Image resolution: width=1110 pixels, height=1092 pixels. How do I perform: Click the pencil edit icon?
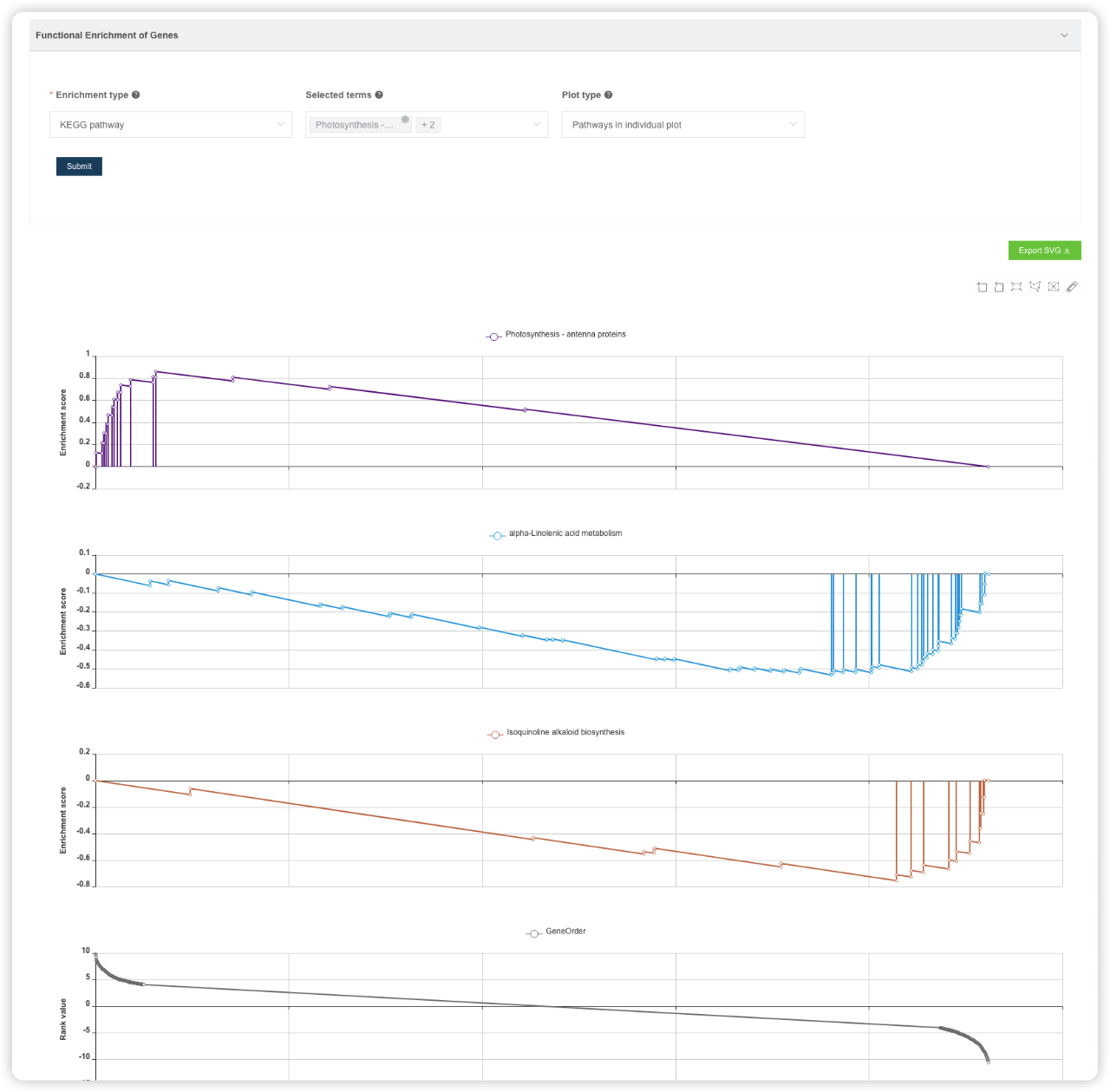point(1072,287)
